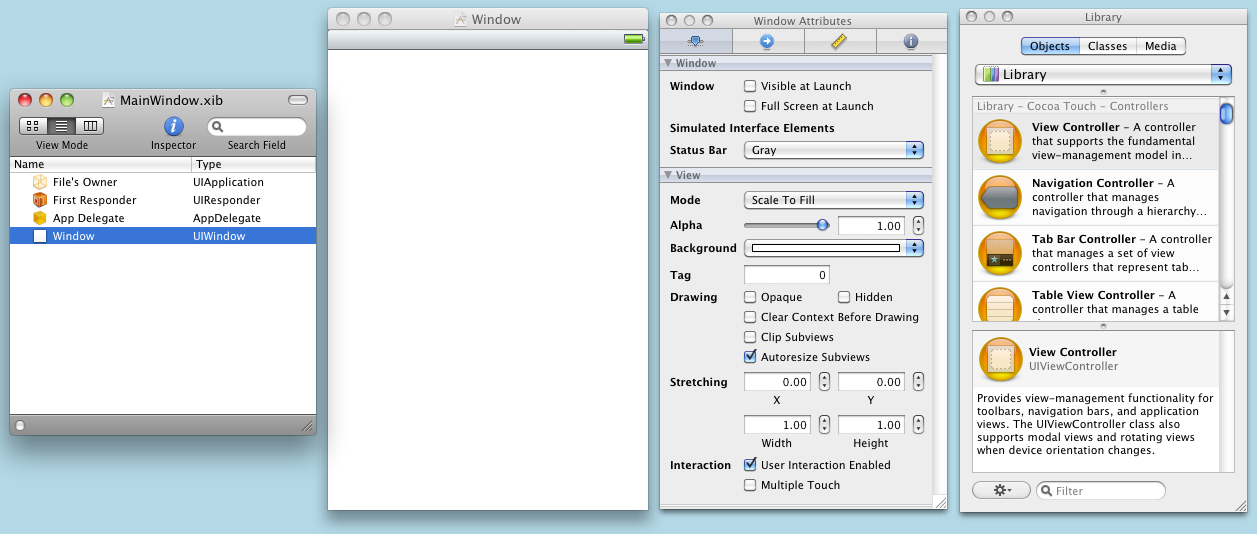Viewport: 1257px width, 534px height.
Task: Open the Mode Scale To Fill dropdown
Action: [x=833, y=200]
